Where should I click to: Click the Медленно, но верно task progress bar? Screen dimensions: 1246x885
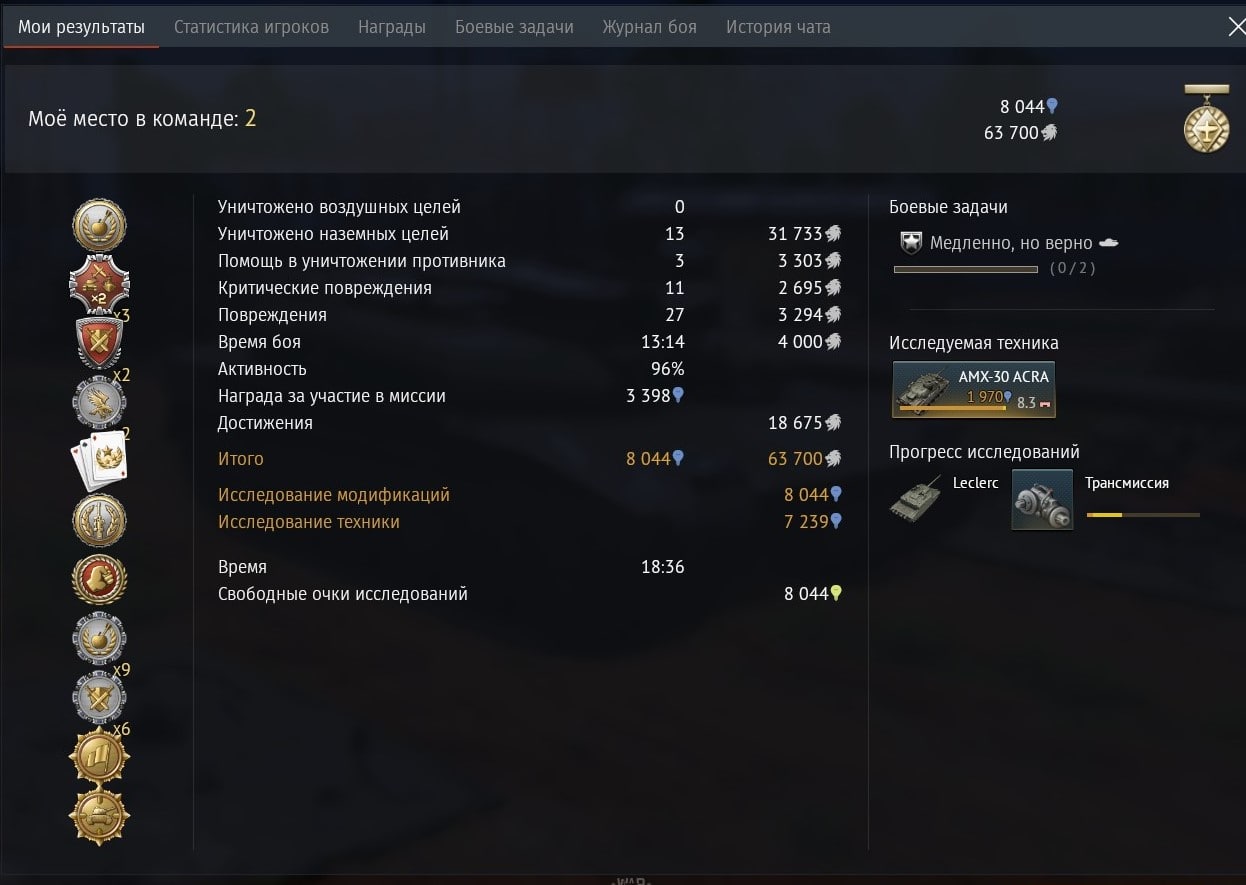click(965, 269)
